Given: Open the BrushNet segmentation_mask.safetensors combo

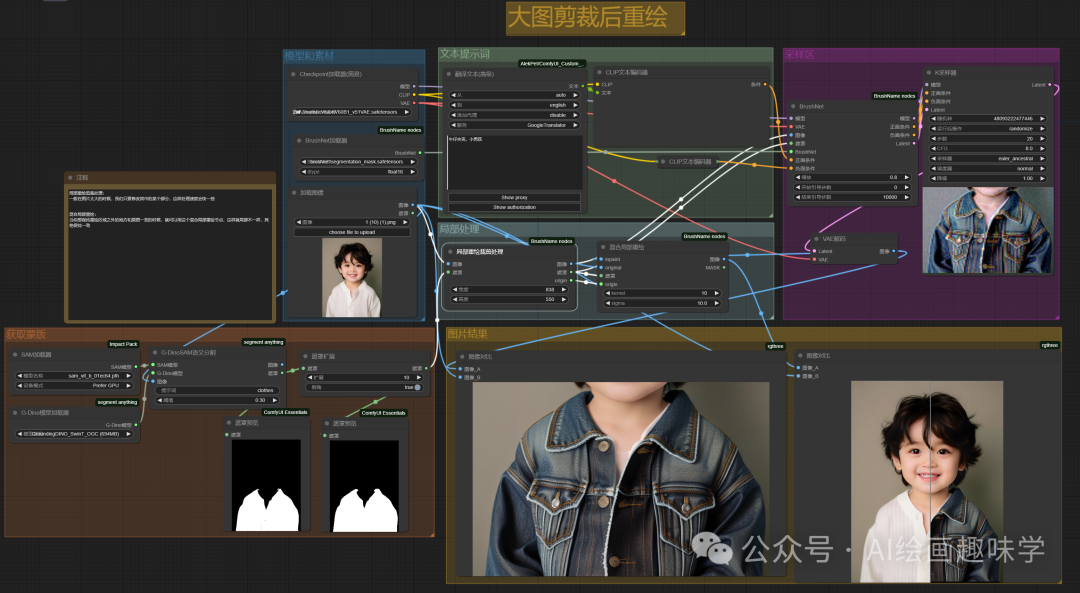Looking at the screenshot, I should pos(358,162).
